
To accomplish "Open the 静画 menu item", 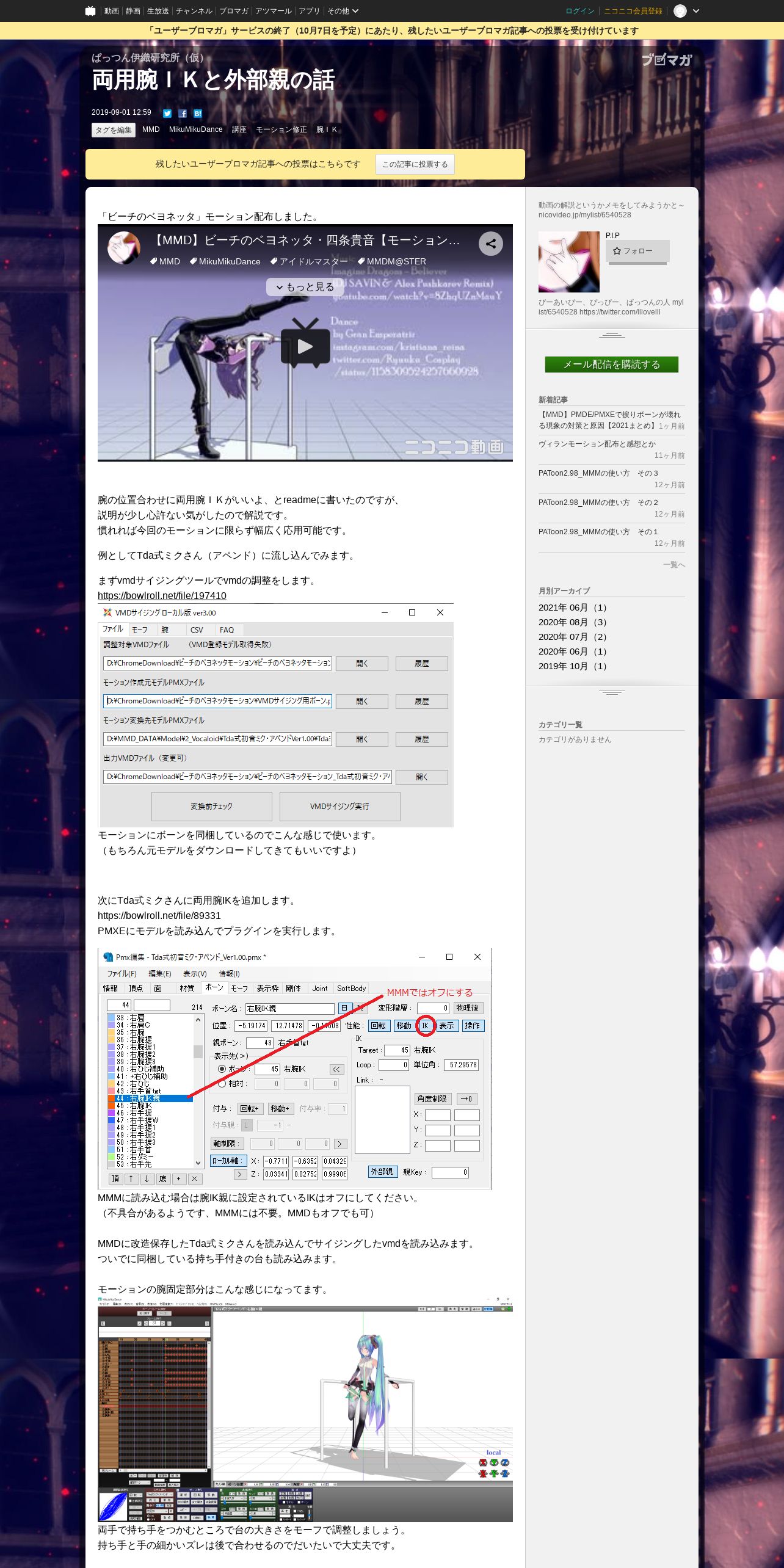I will click(x=133, y=11).
